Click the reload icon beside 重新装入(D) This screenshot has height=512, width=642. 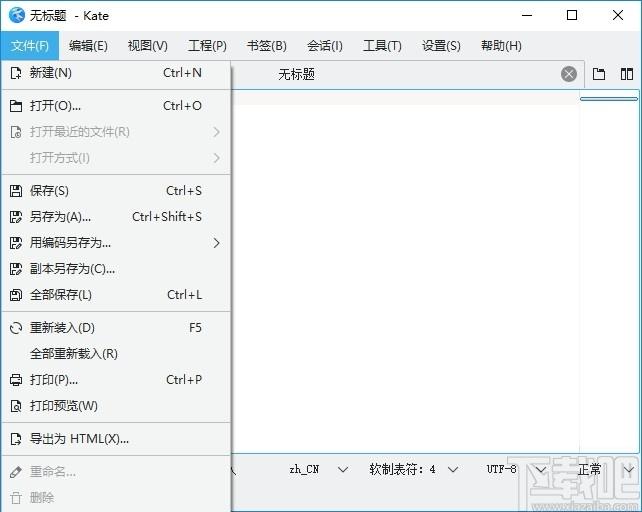(16, 328)
